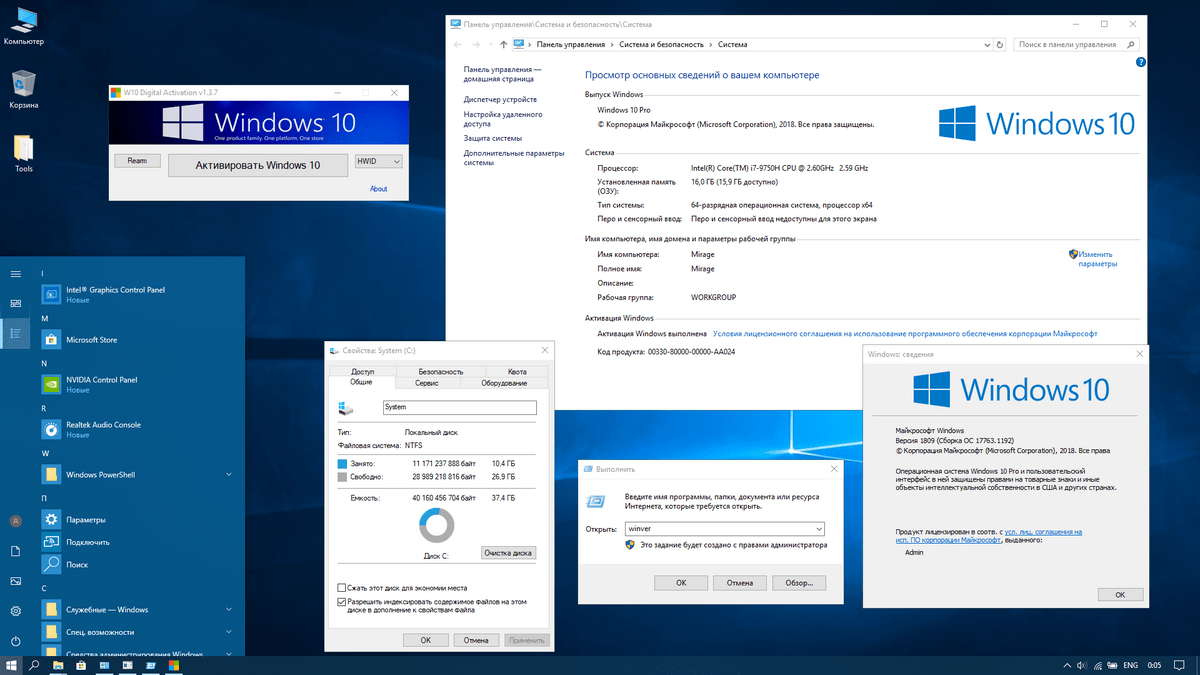Launch Microsoft Store from the app list
The image size is (1200, 675).
[137, 340]
